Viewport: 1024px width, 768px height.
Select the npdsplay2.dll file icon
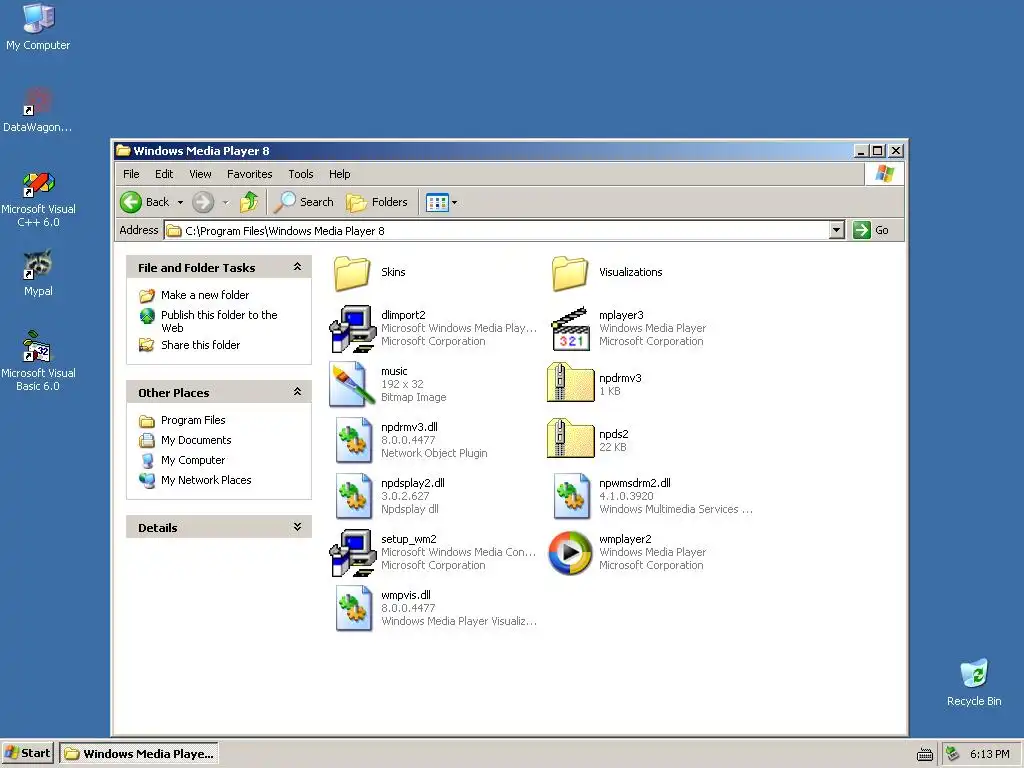pos(353,496)
